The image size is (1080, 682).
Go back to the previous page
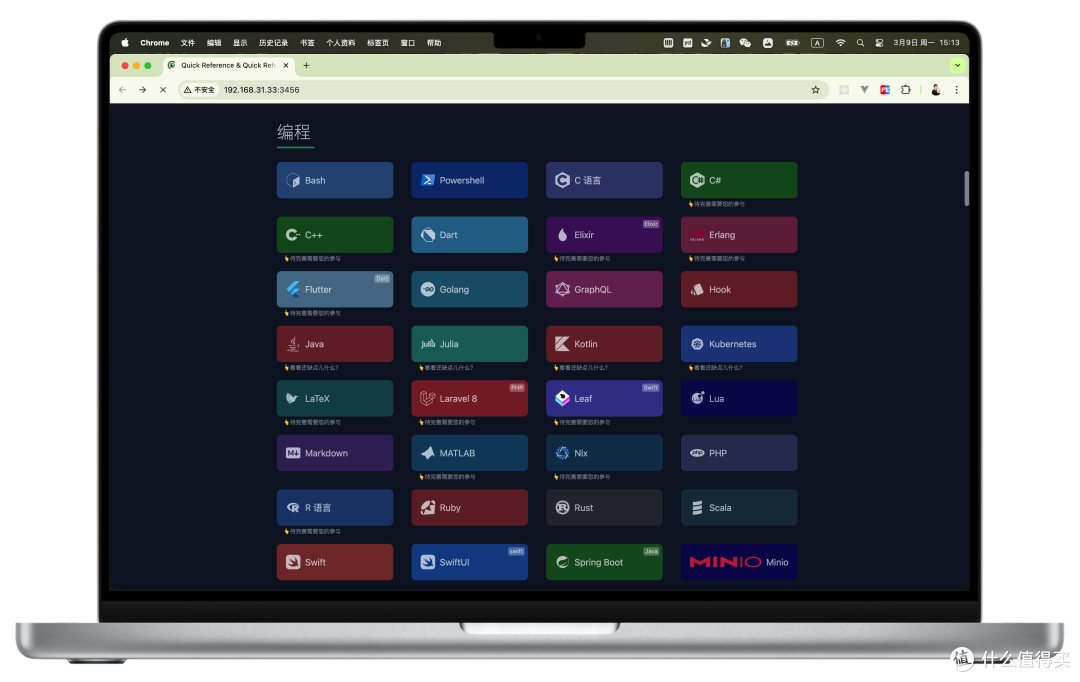122,90
